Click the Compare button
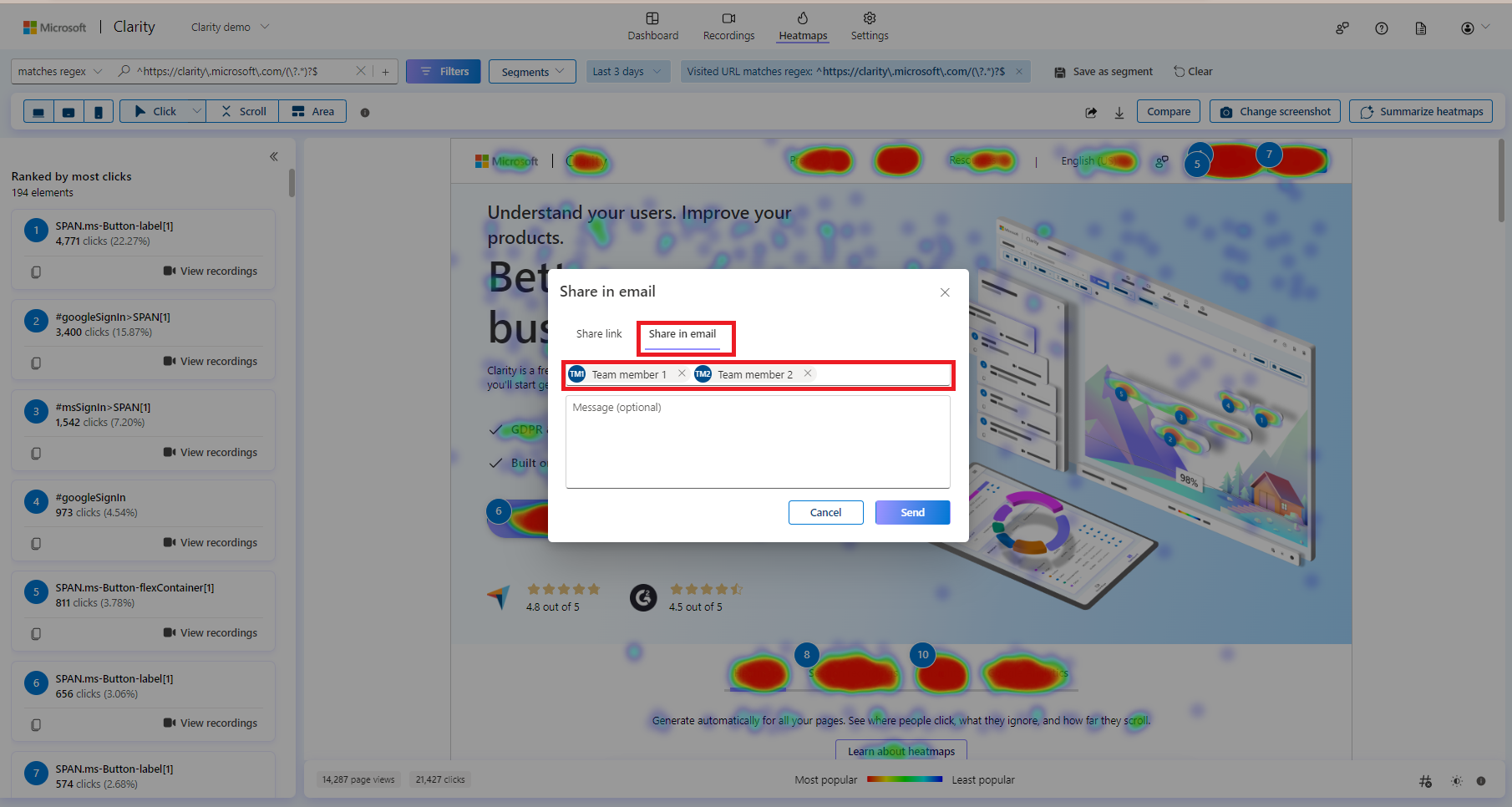This screenshot has width=1512, height=807. [1169, 112]
